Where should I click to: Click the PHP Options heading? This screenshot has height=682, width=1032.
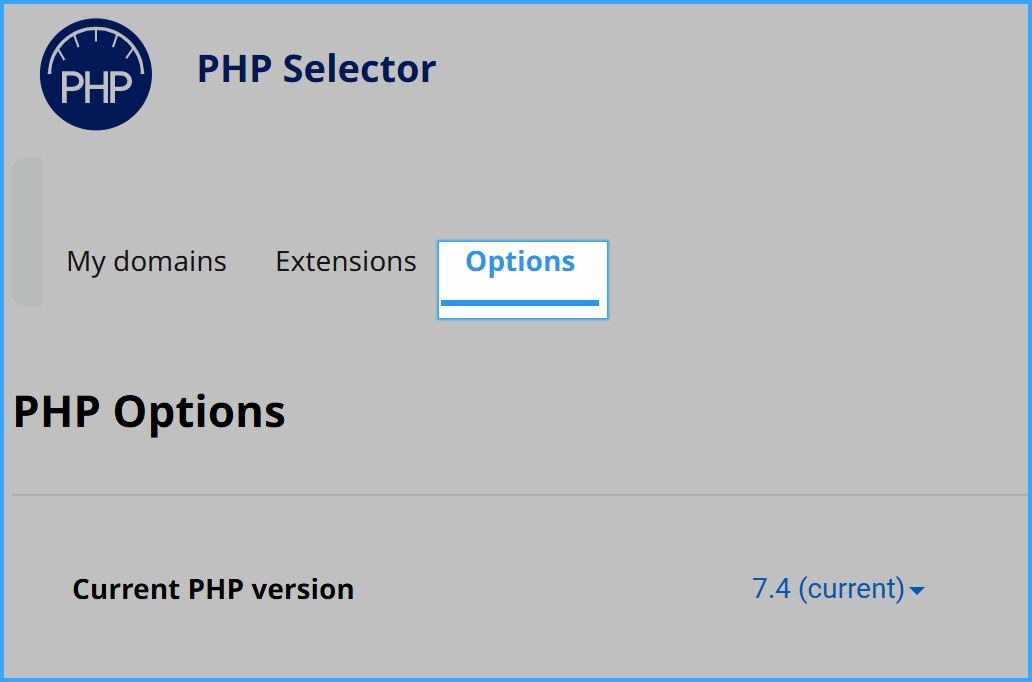149,413
